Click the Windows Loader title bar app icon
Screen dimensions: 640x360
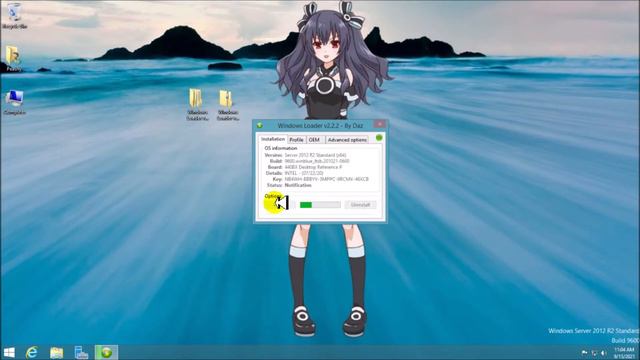pyautogui.click(x=260, y=125)
